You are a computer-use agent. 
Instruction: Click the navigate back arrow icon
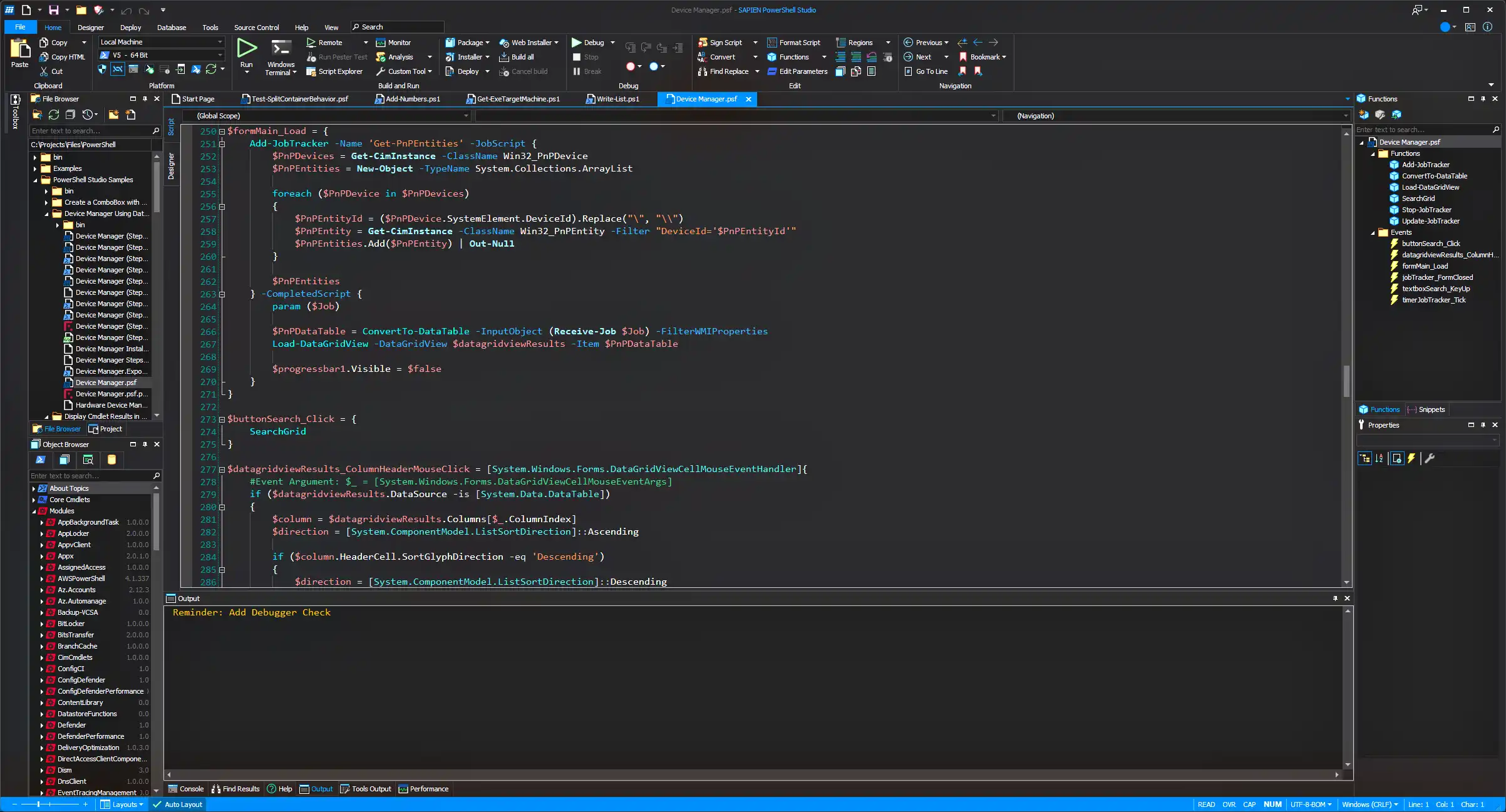point(977,43)
